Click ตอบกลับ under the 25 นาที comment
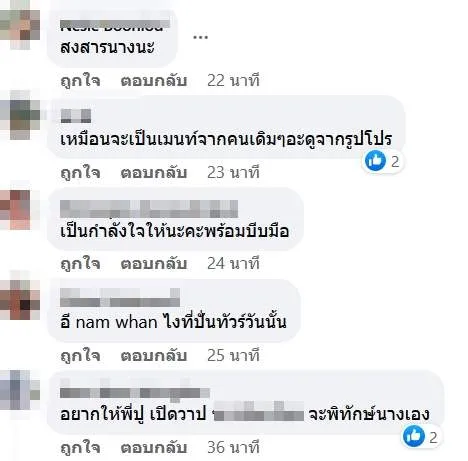 click(154, 356)
